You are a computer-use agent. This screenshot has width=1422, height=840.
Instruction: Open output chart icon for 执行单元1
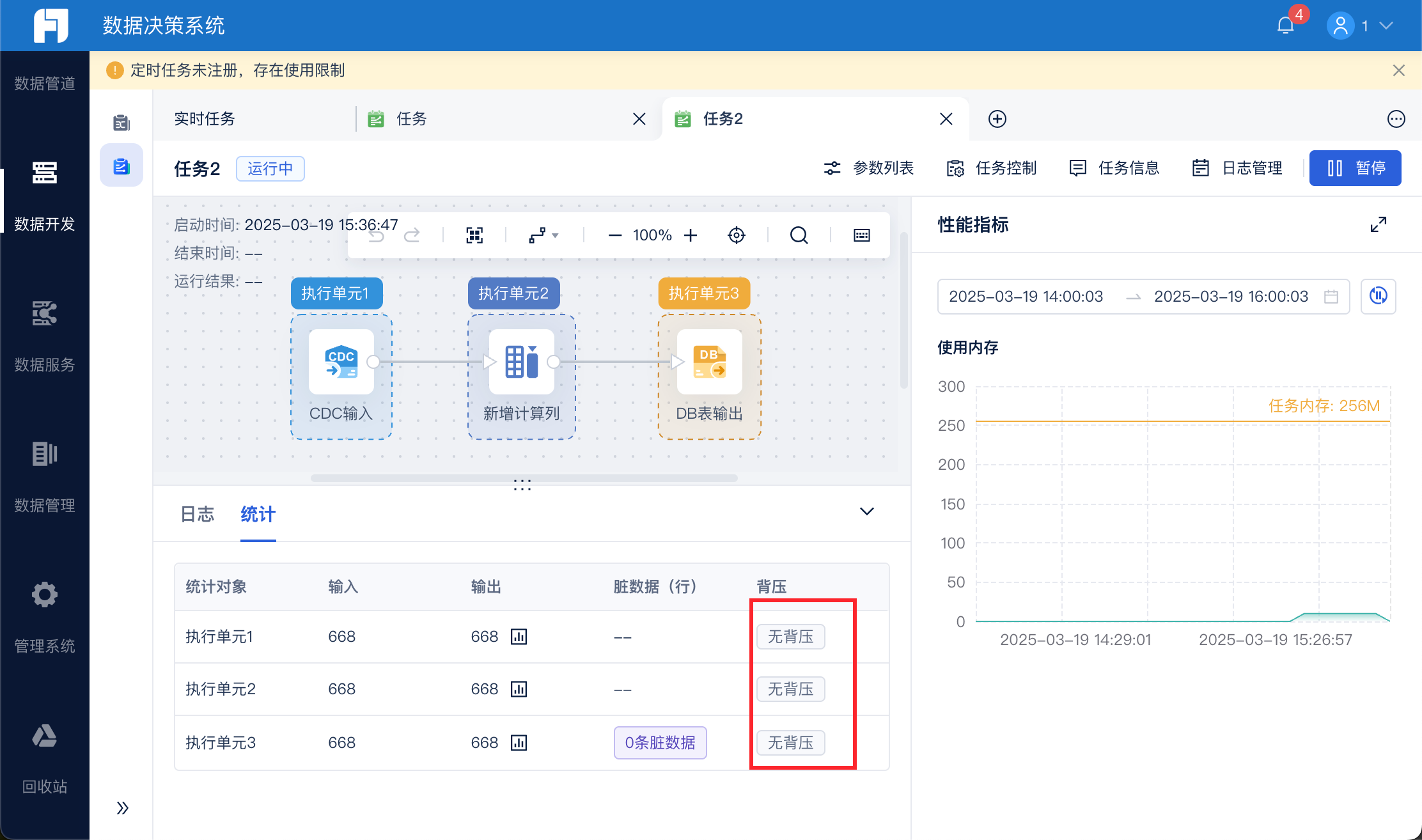coord(519,637)
